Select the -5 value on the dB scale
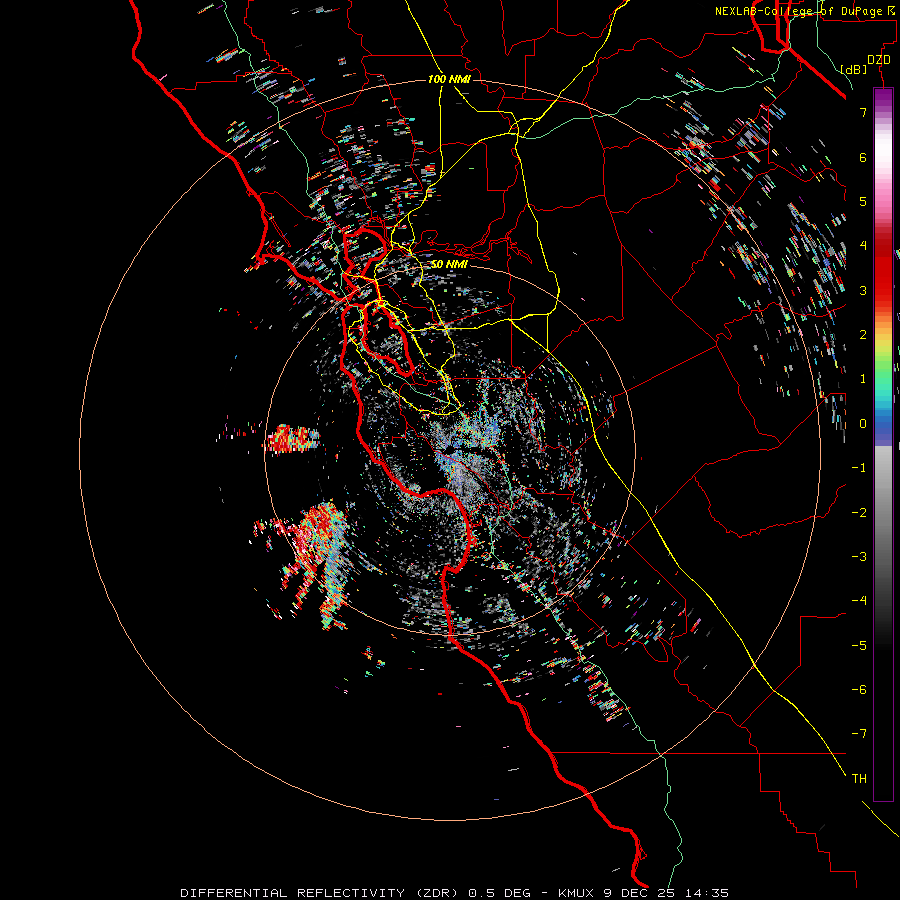Viewport: 900px width, 900px height. [x=859, y=645]
